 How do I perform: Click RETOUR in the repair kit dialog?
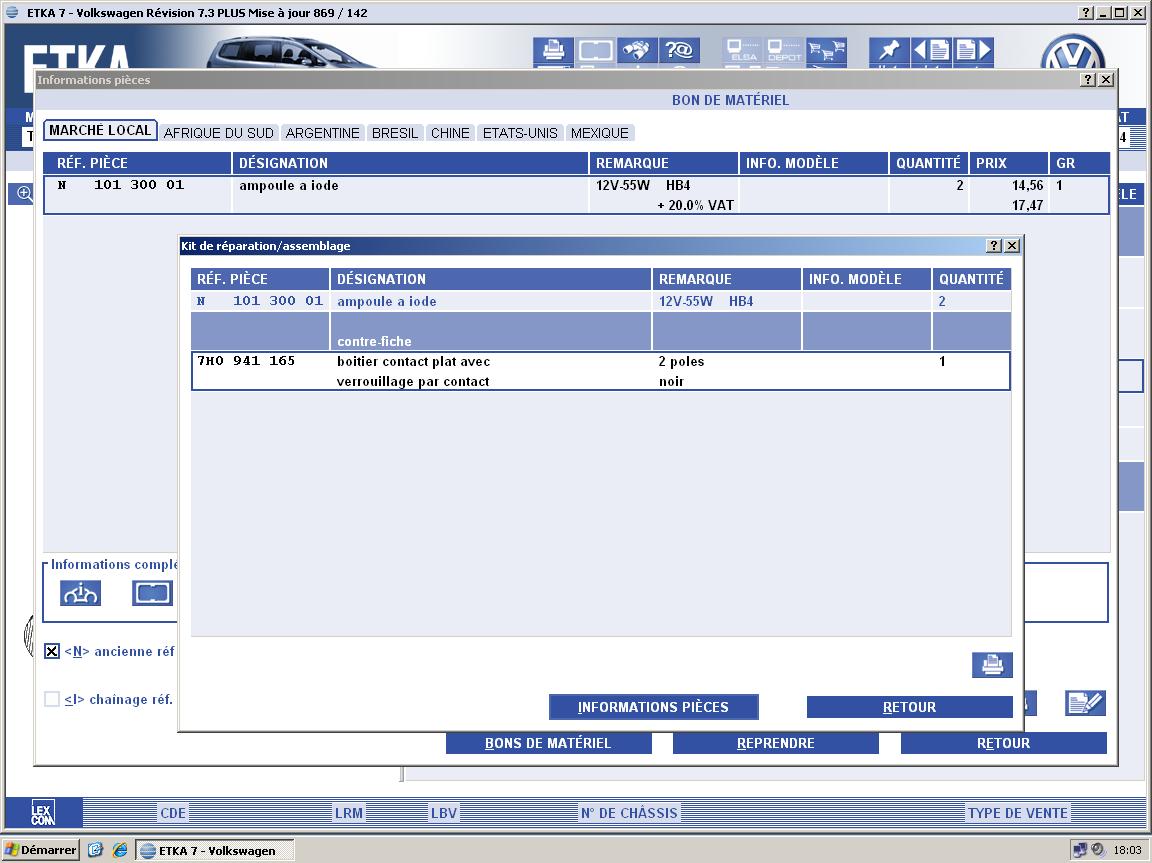pyautogui.click(x=909, y=707)
